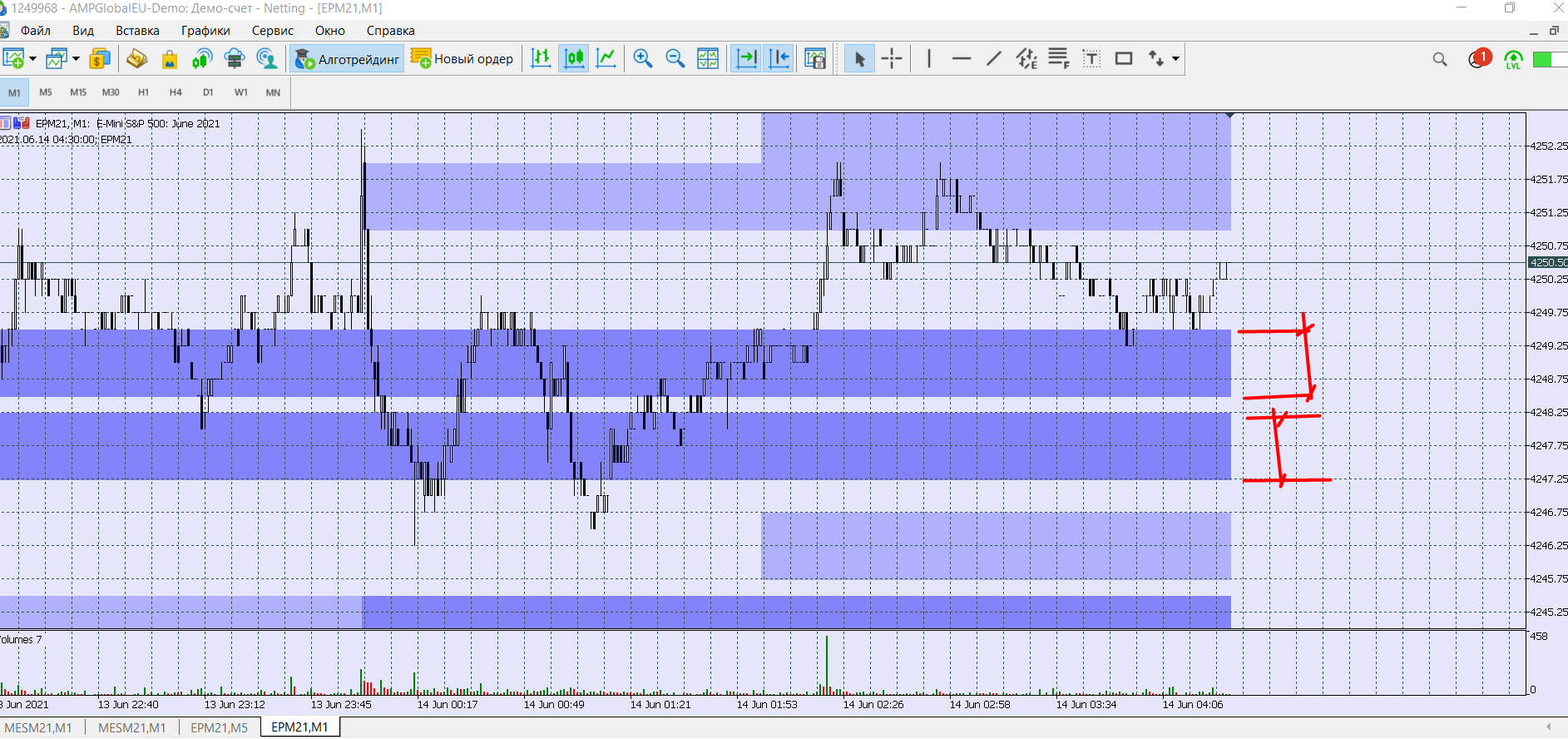Image resolution: width=1568 pixels, height=739 pixels.
Task: Switch to W1 timeframe
Action: pos(241,92)
